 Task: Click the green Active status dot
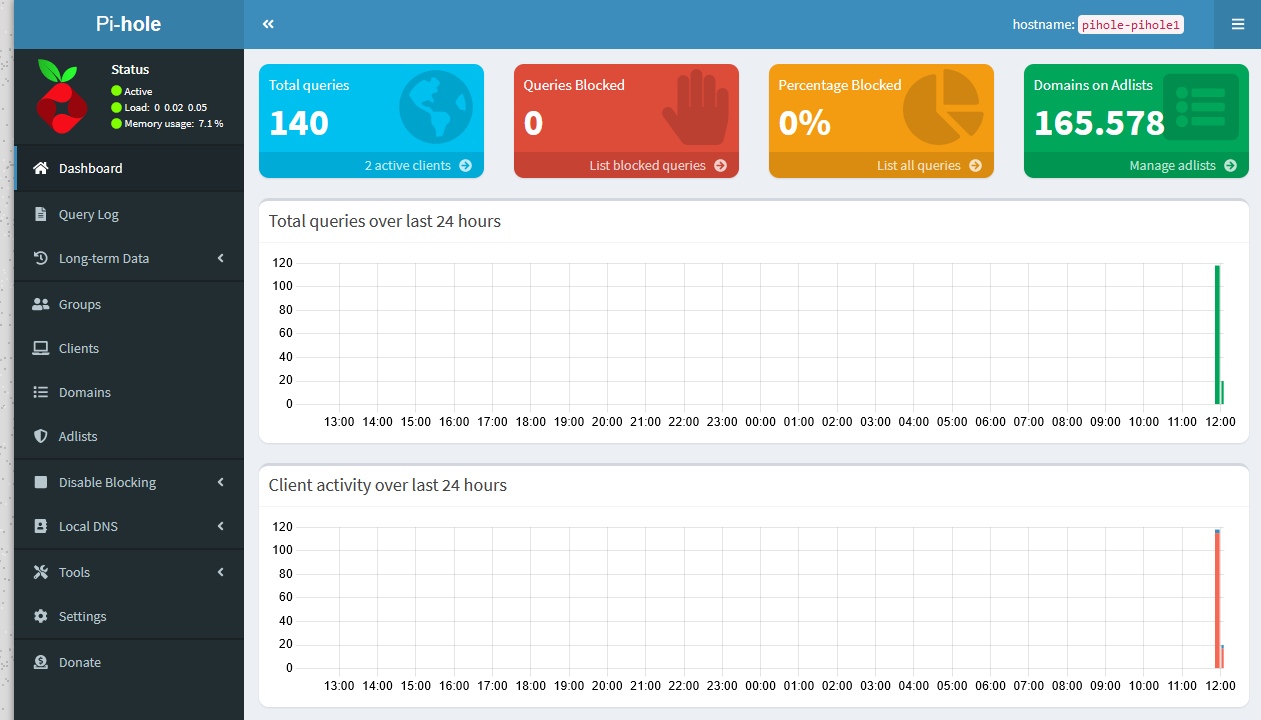pos(116,91)
